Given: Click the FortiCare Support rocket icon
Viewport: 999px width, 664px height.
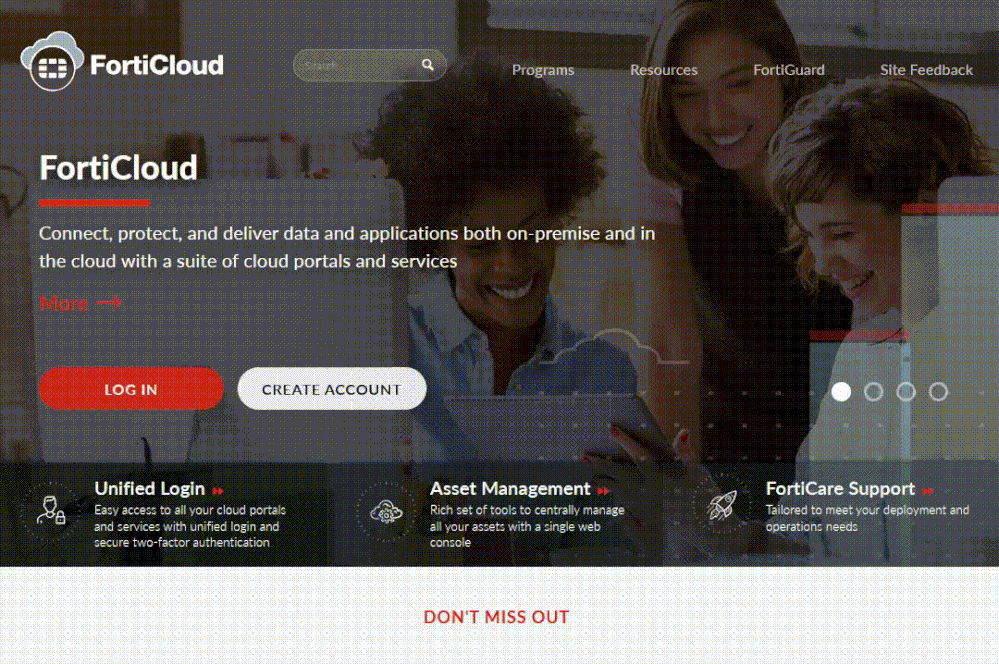Looking at the screenshot, I should 722,506.
